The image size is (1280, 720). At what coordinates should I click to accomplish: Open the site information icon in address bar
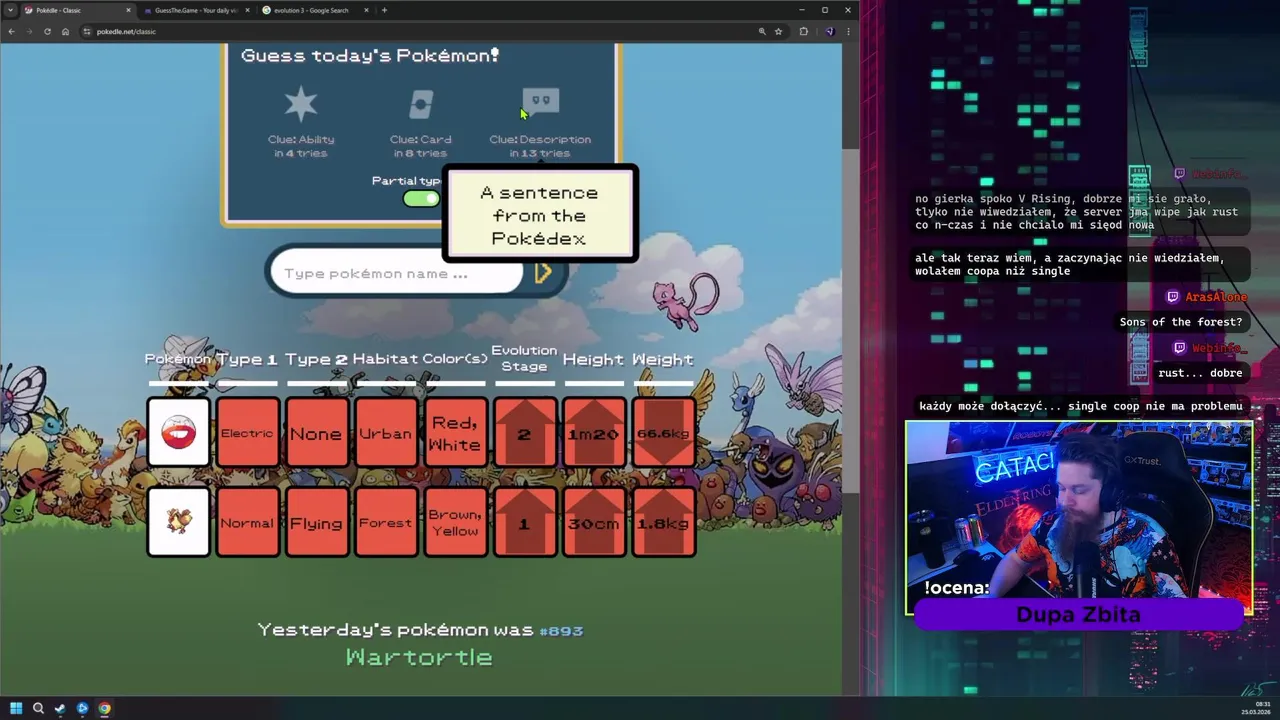(x=87, y=31)
